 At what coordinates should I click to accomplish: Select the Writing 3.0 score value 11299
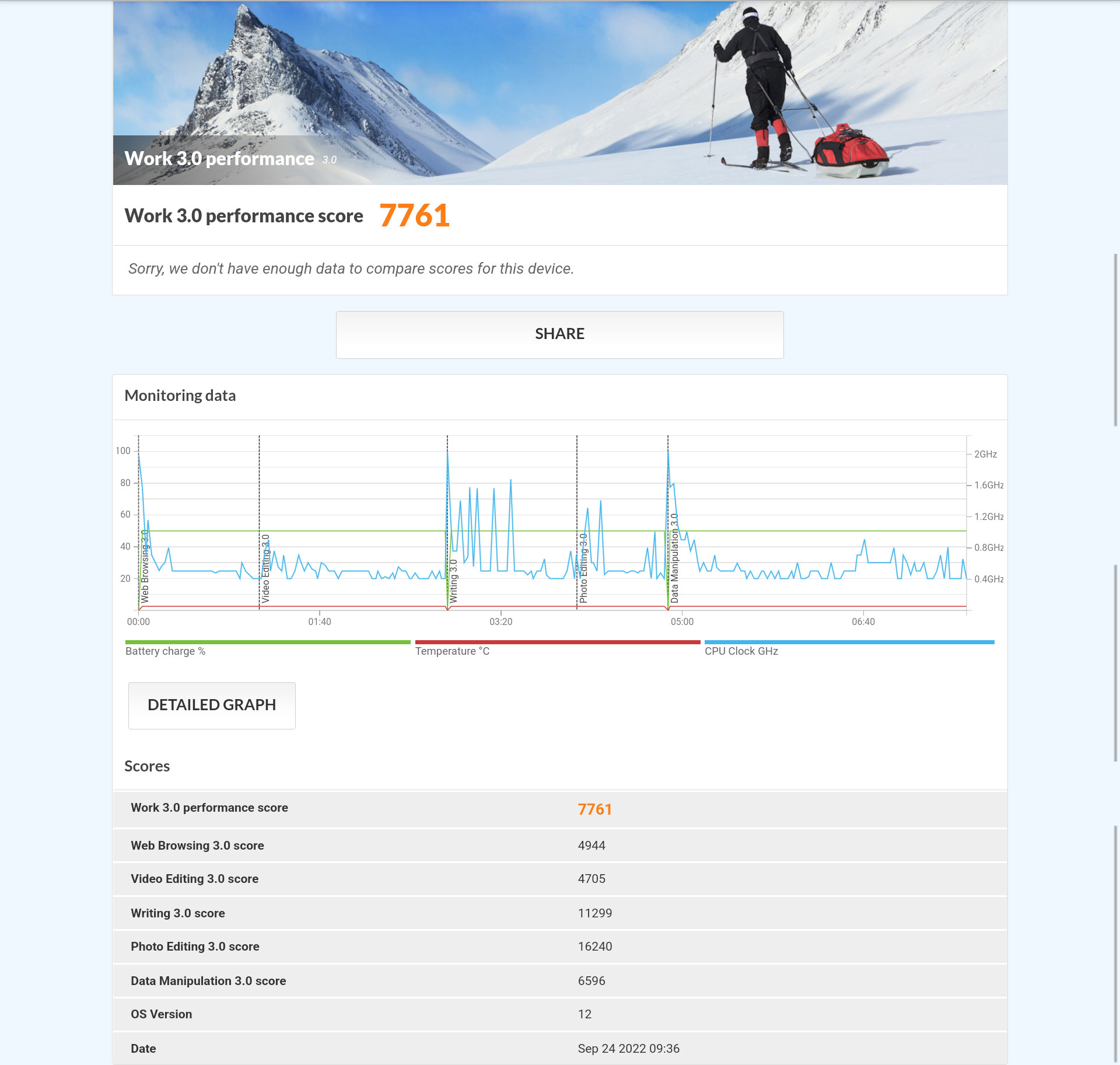point(595,913)
